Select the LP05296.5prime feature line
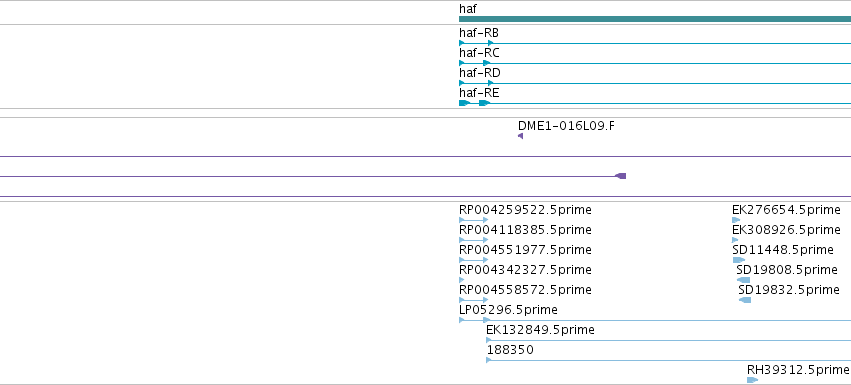This screenshot has height=385, width=851. [655, 320]
